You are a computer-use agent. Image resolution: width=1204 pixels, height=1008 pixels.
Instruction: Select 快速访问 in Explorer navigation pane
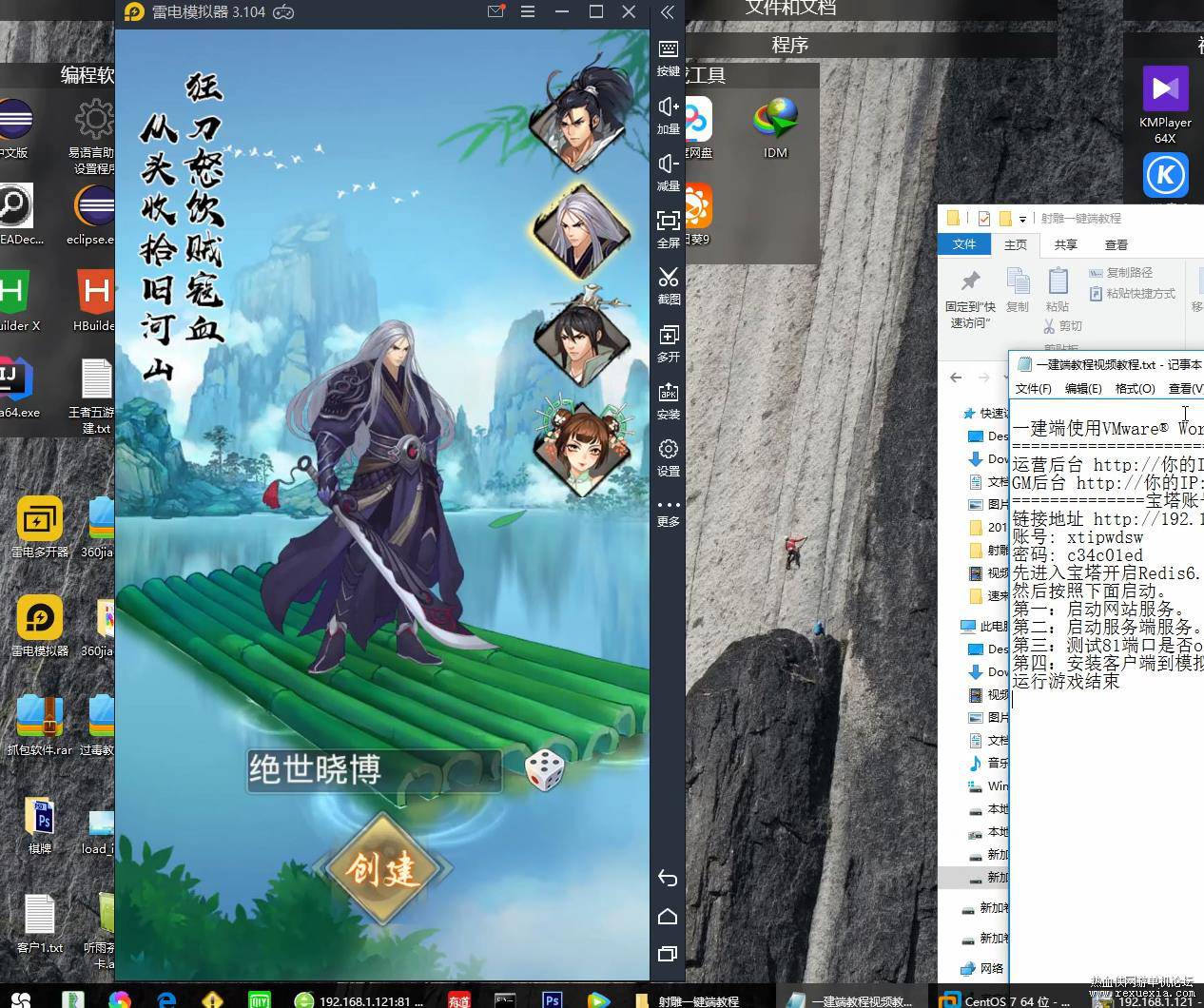(x=985, y=413)
